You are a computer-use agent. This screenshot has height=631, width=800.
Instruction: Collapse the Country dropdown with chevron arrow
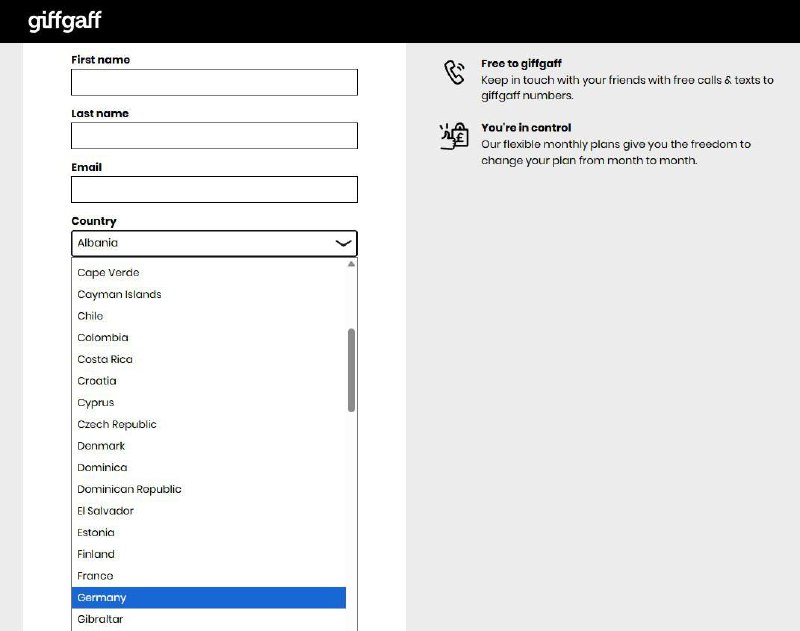pyautogui.click(x=343, y=243)
